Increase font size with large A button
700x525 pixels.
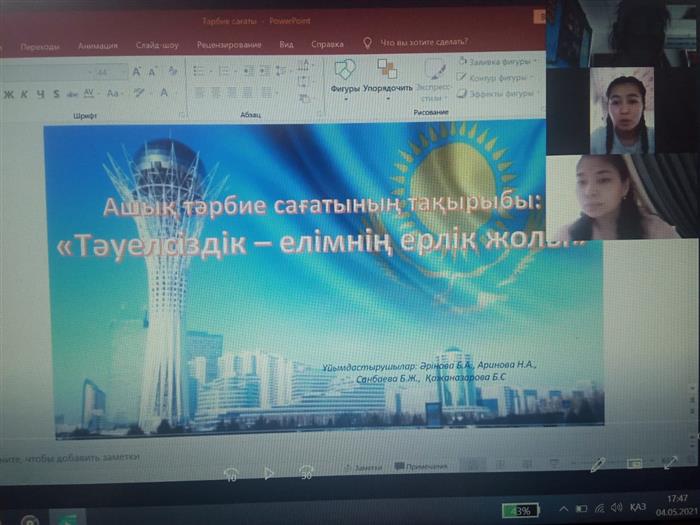point(138,72)
